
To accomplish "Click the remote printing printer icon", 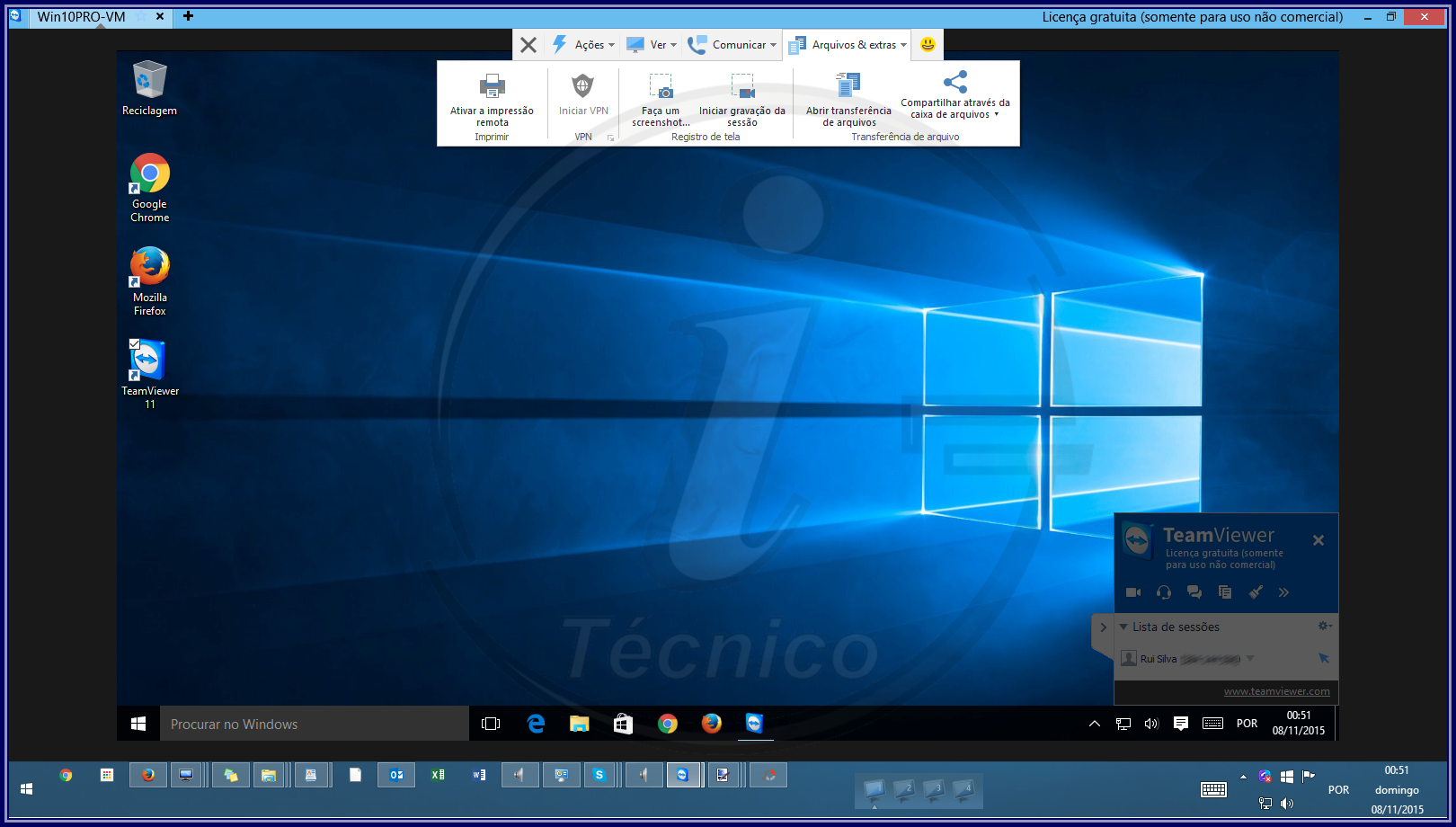I will (x=493, y=86).
